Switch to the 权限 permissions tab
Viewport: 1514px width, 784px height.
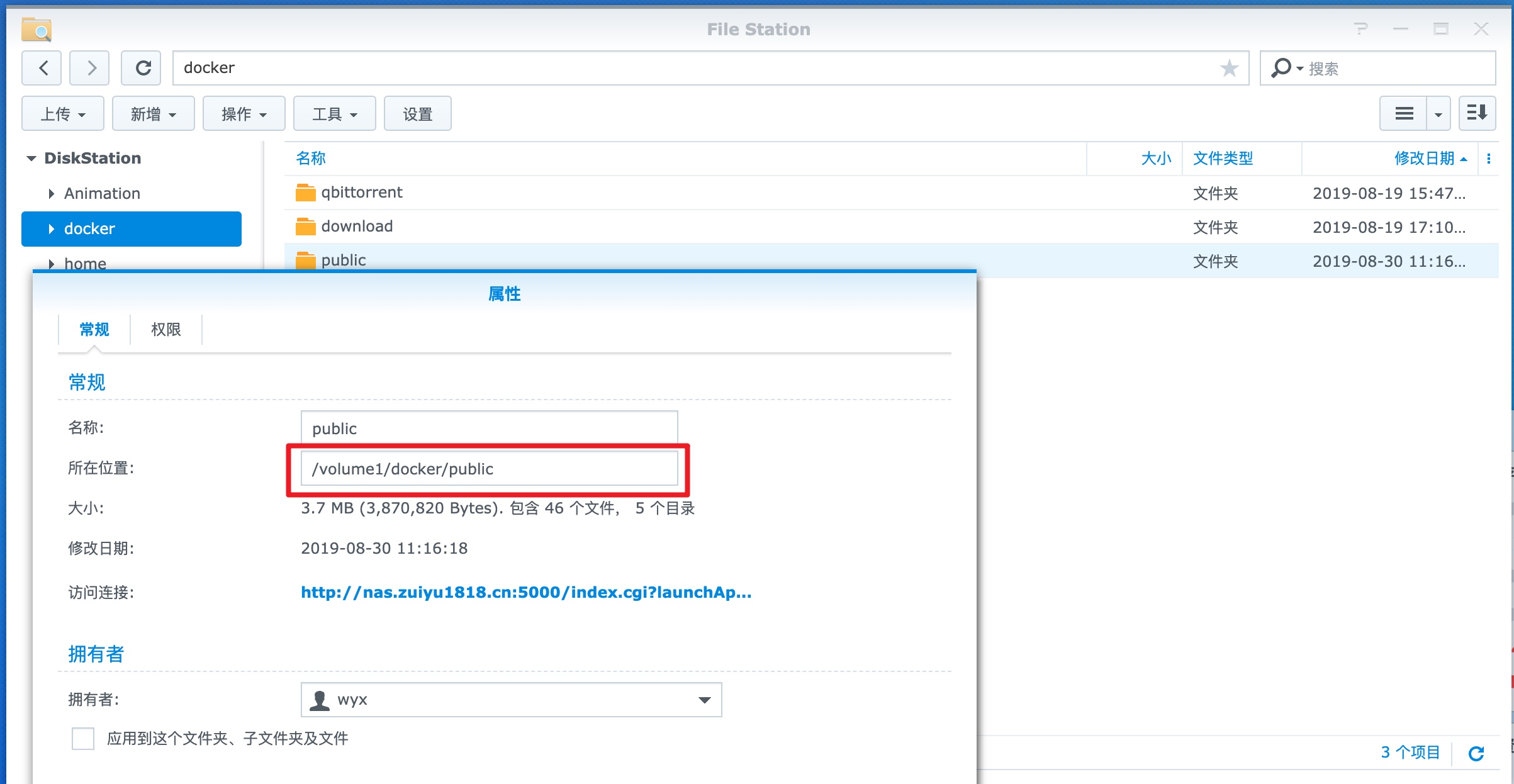pyautogui.click(x=165, y=330)
